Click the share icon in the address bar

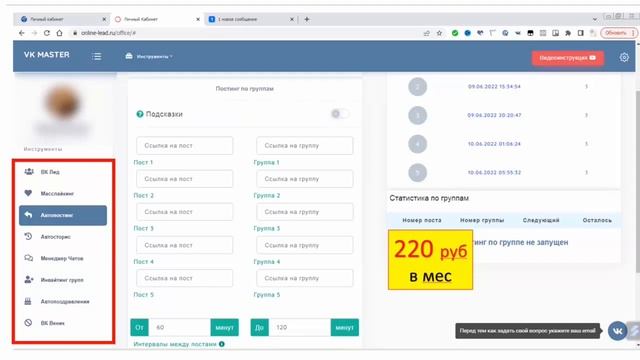tap(427, 33)
